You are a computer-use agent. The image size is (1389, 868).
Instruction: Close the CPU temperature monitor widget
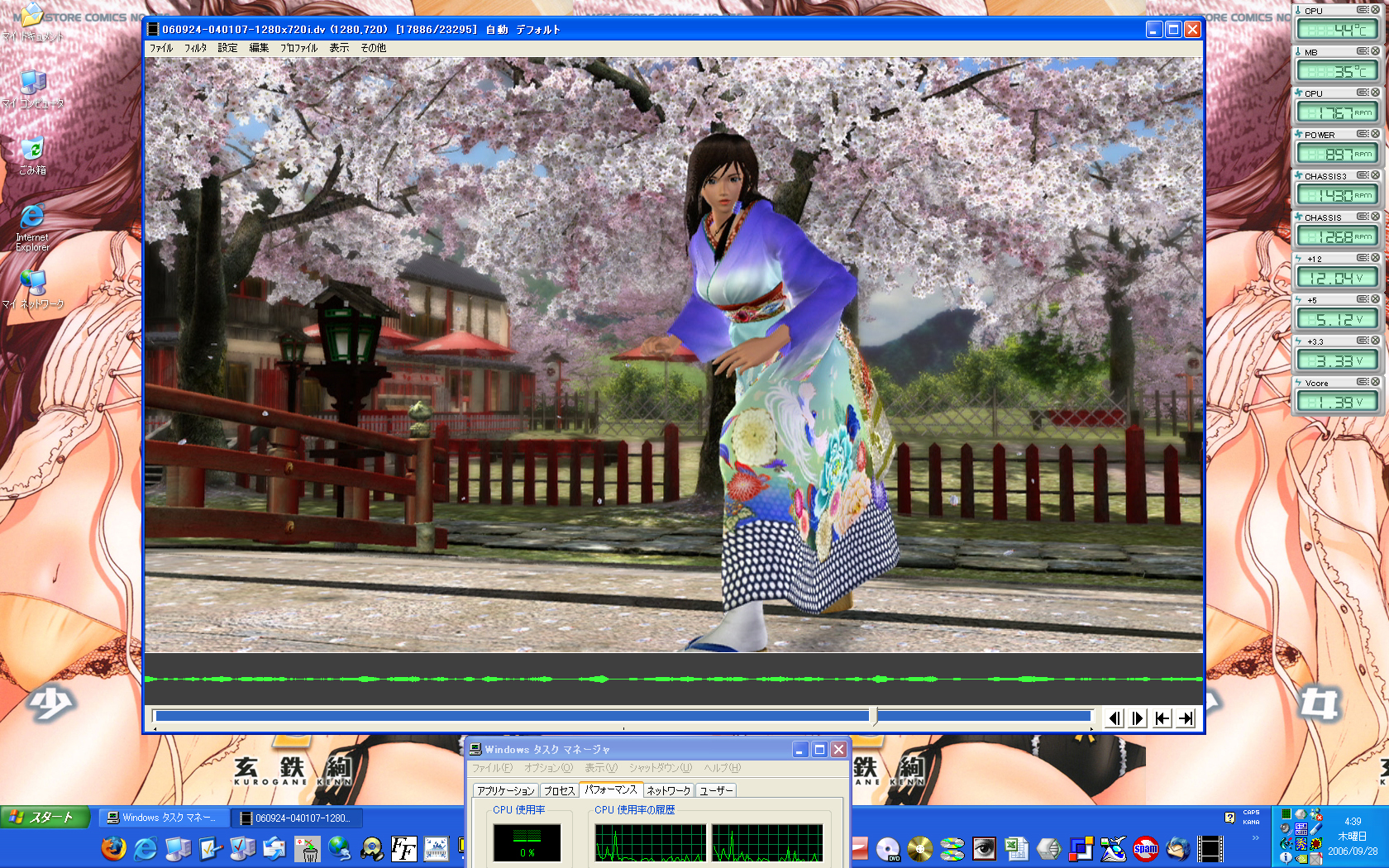[x=1375, y=10]
